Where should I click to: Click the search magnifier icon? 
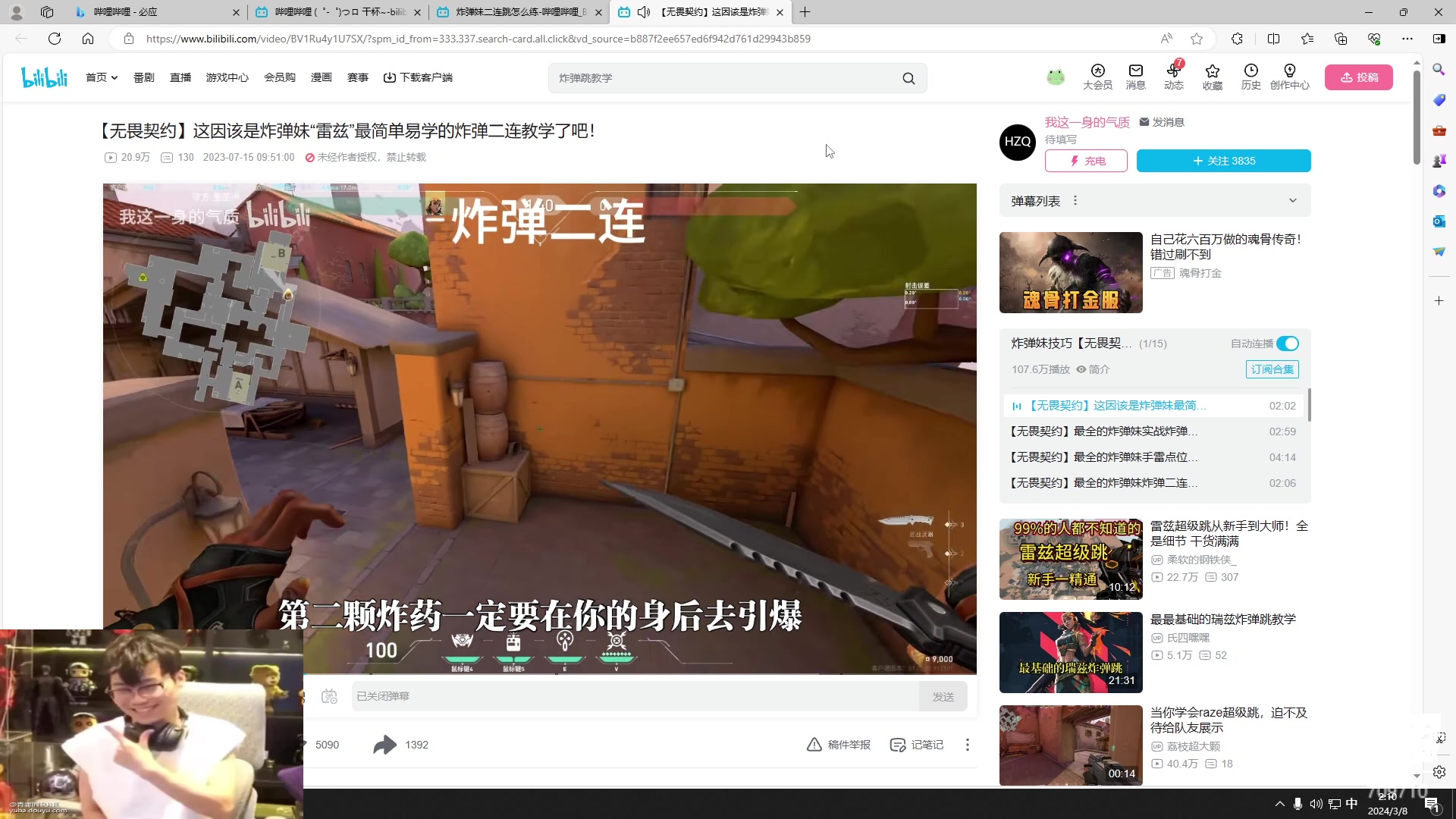click(908, 77)
